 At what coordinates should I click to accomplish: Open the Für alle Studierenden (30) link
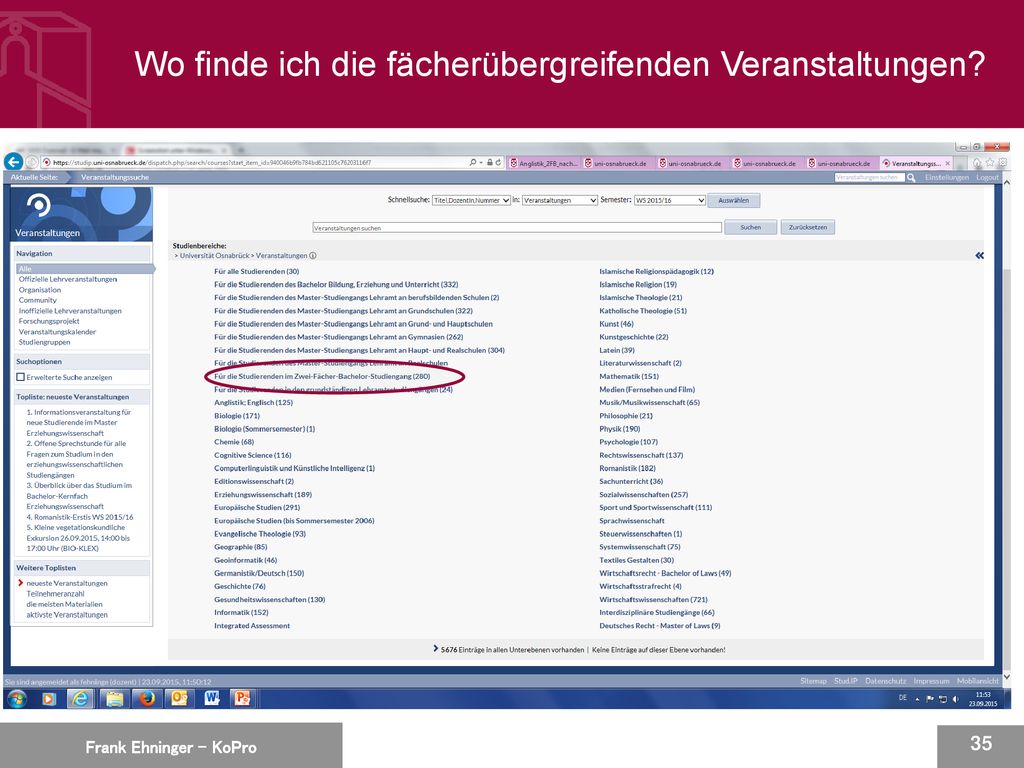coord(257,272)
